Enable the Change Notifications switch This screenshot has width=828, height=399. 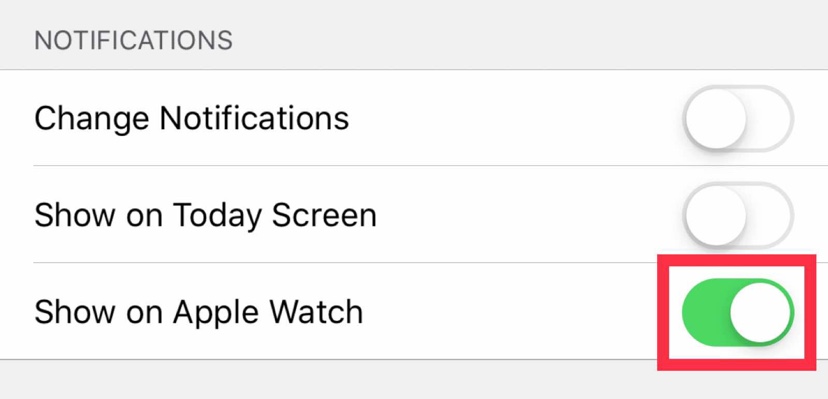click(738, 118)
